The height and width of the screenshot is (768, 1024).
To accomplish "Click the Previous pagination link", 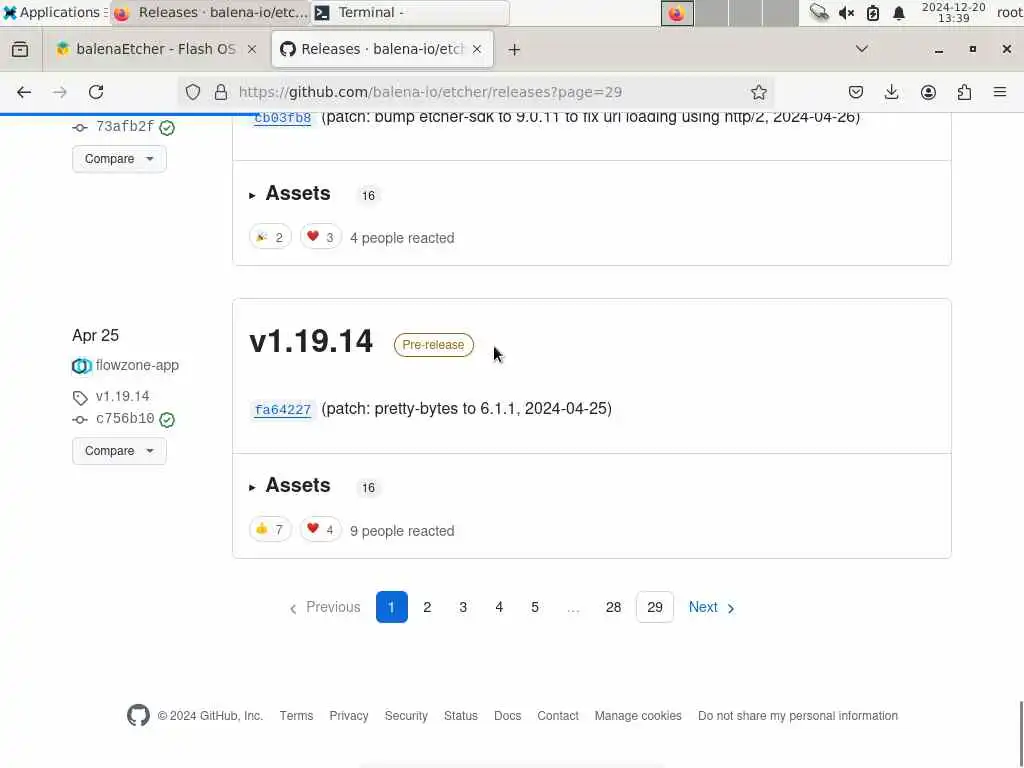I will click(x=325, y=607).
